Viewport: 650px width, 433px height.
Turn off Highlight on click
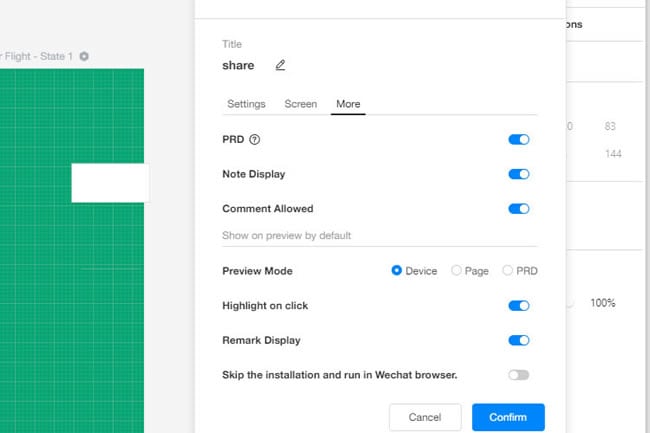pos(519,306)
